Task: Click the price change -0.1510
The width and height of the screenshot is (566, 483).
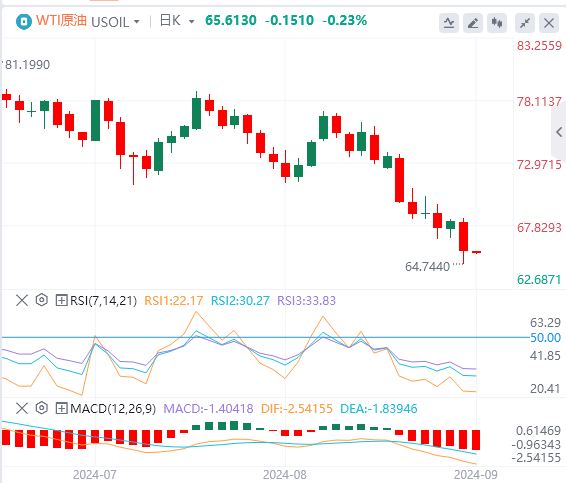Action: [289, 21]
